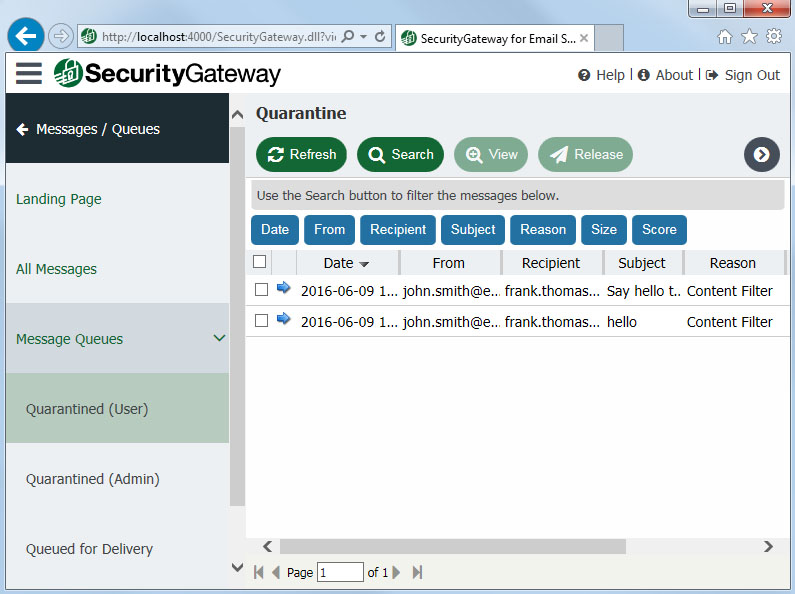Open Landing Page in the sidebar

pyautogui.click(x=59, y=199)
